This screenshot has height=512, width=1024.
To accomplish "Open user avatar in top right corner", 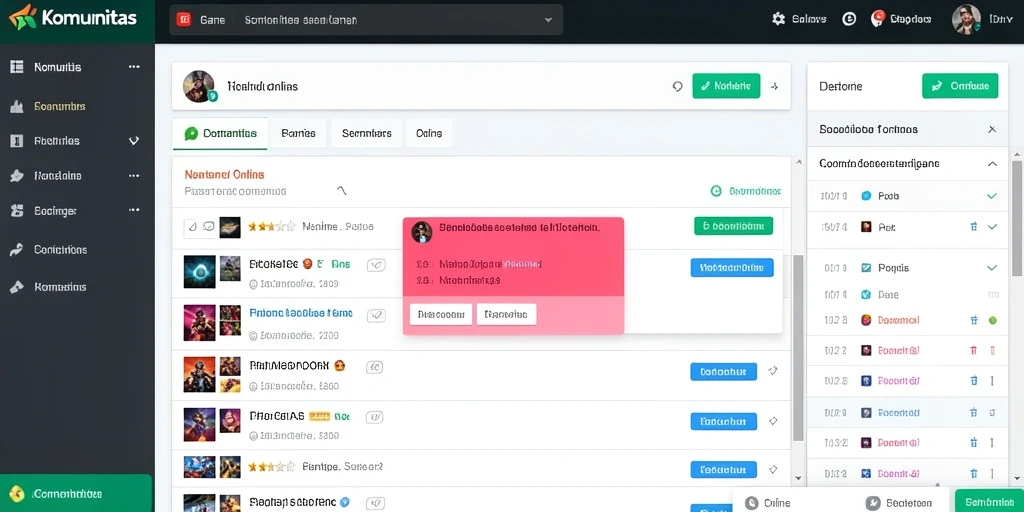I will (966, 20).
